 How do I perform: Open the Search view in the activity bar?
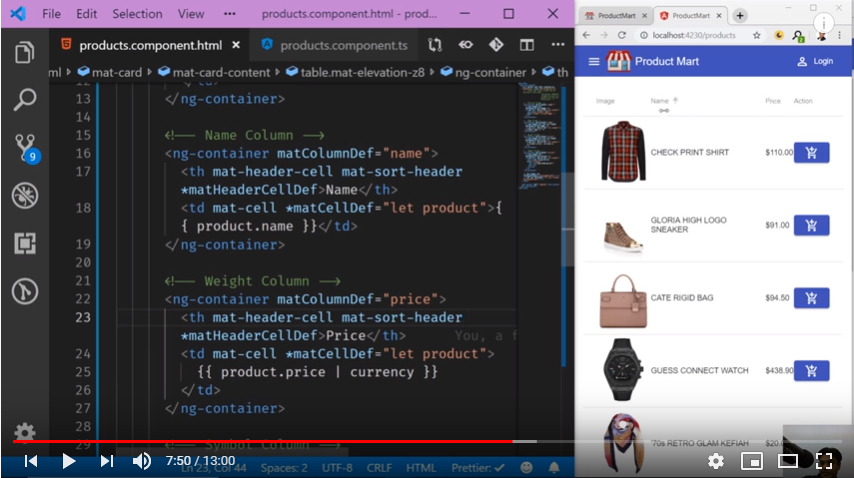(25, 100)
